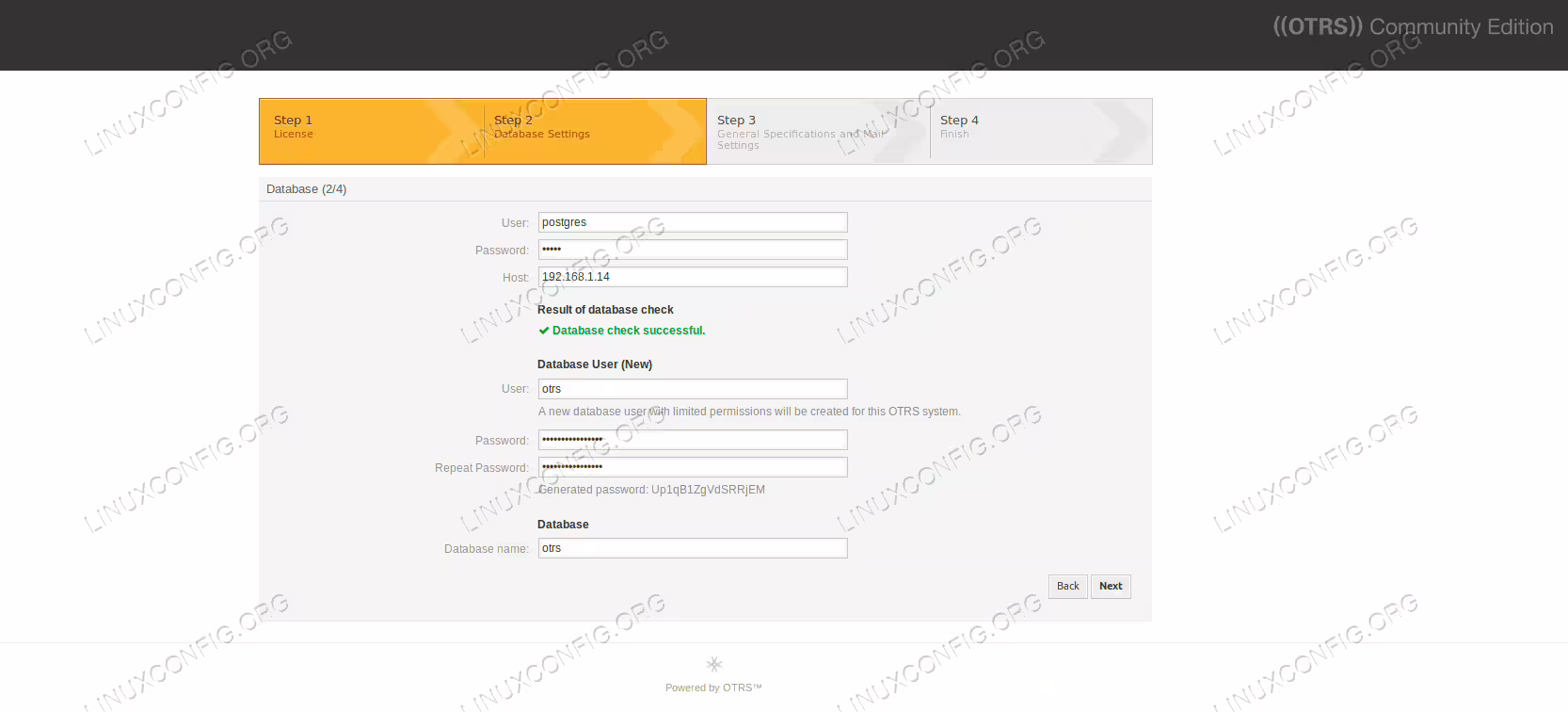Click the 'Database (2/4)' heading
This screenshot has height=712, width=1568.
coord(306,189)
